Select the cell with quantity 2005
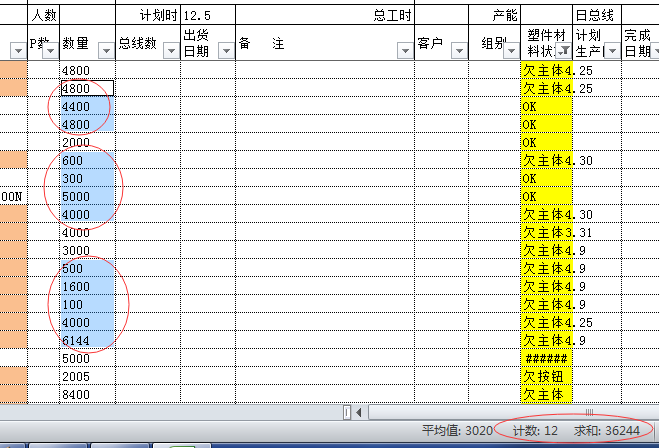Viewport: 659px width, 448px height. coord(87,376)
